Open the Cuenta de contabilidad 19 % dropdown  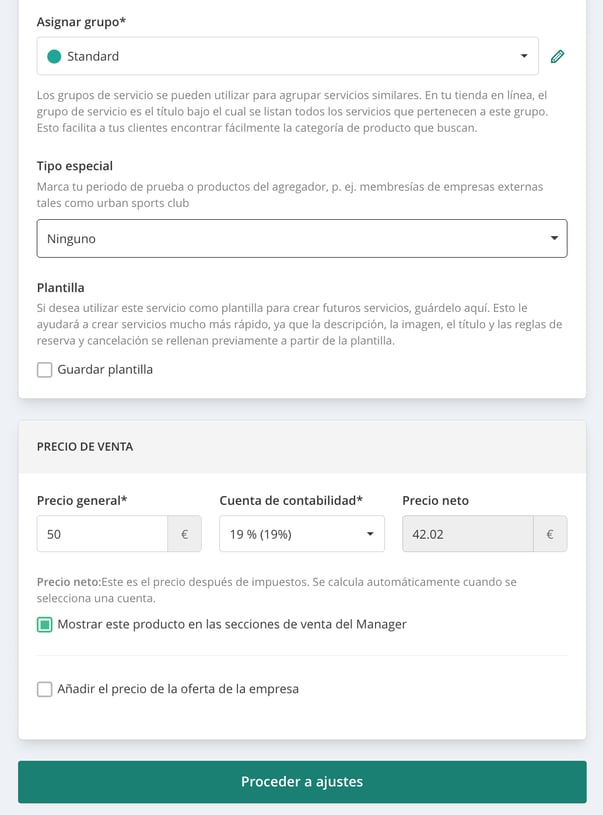point(302,534)
